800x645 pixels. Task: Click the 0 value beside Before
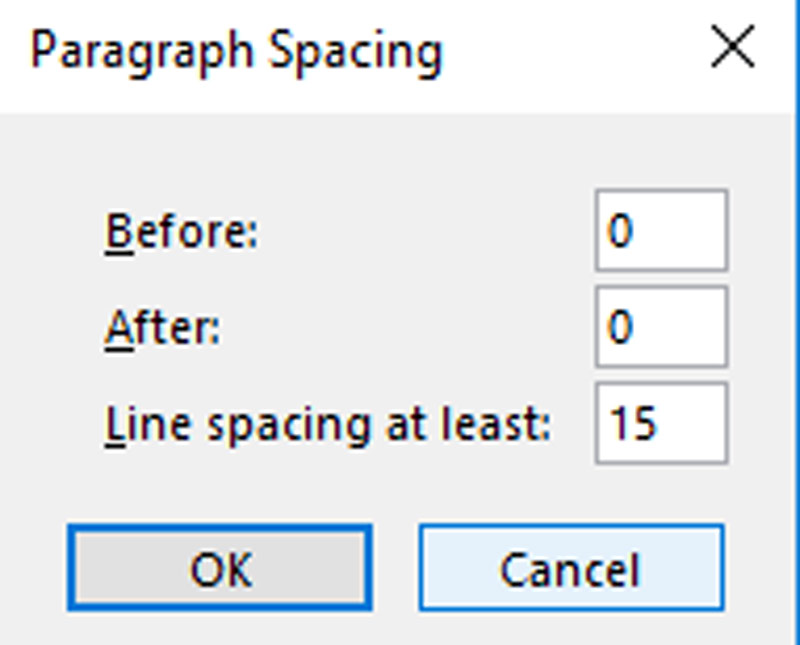click(x=620, y=232)
